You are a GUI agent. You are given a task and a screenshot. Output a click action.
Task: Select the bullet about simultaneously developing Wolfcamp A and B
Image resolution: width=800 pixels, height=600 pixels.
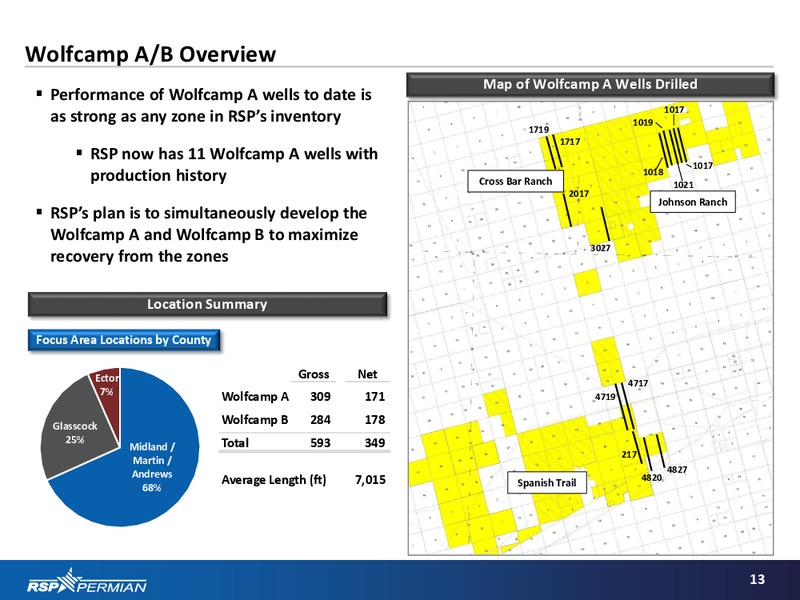click(209, 234)
